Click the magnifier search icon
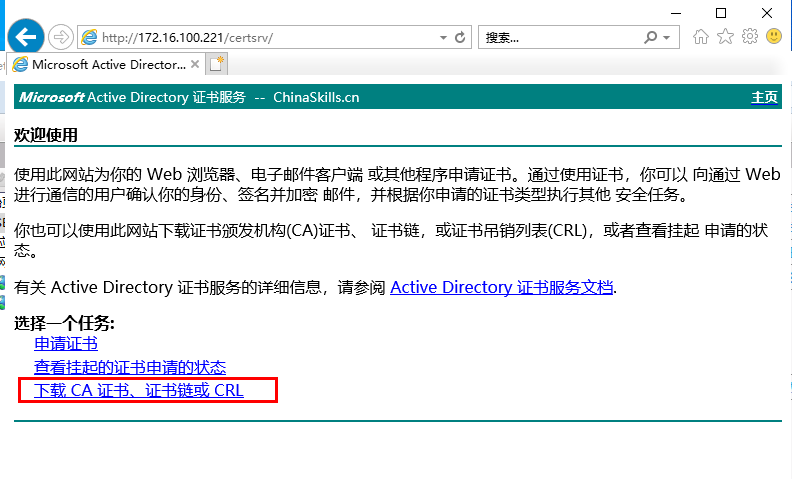Viewport: 792px width, 479px height. 651,37
